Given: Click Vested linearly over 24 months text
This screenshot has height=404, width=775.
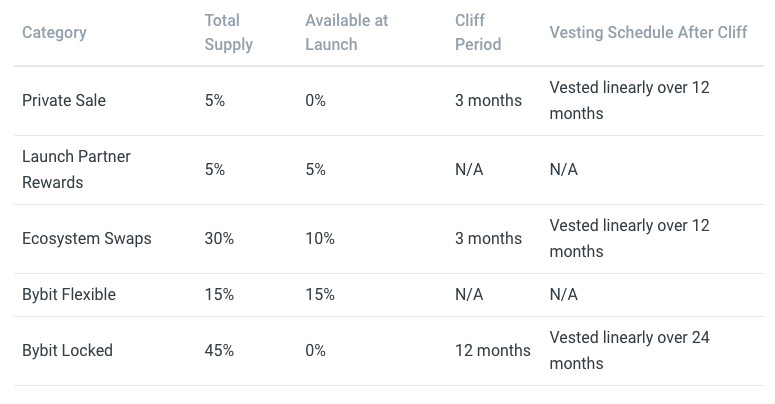Looking at the screenshot, I should 629,351.
